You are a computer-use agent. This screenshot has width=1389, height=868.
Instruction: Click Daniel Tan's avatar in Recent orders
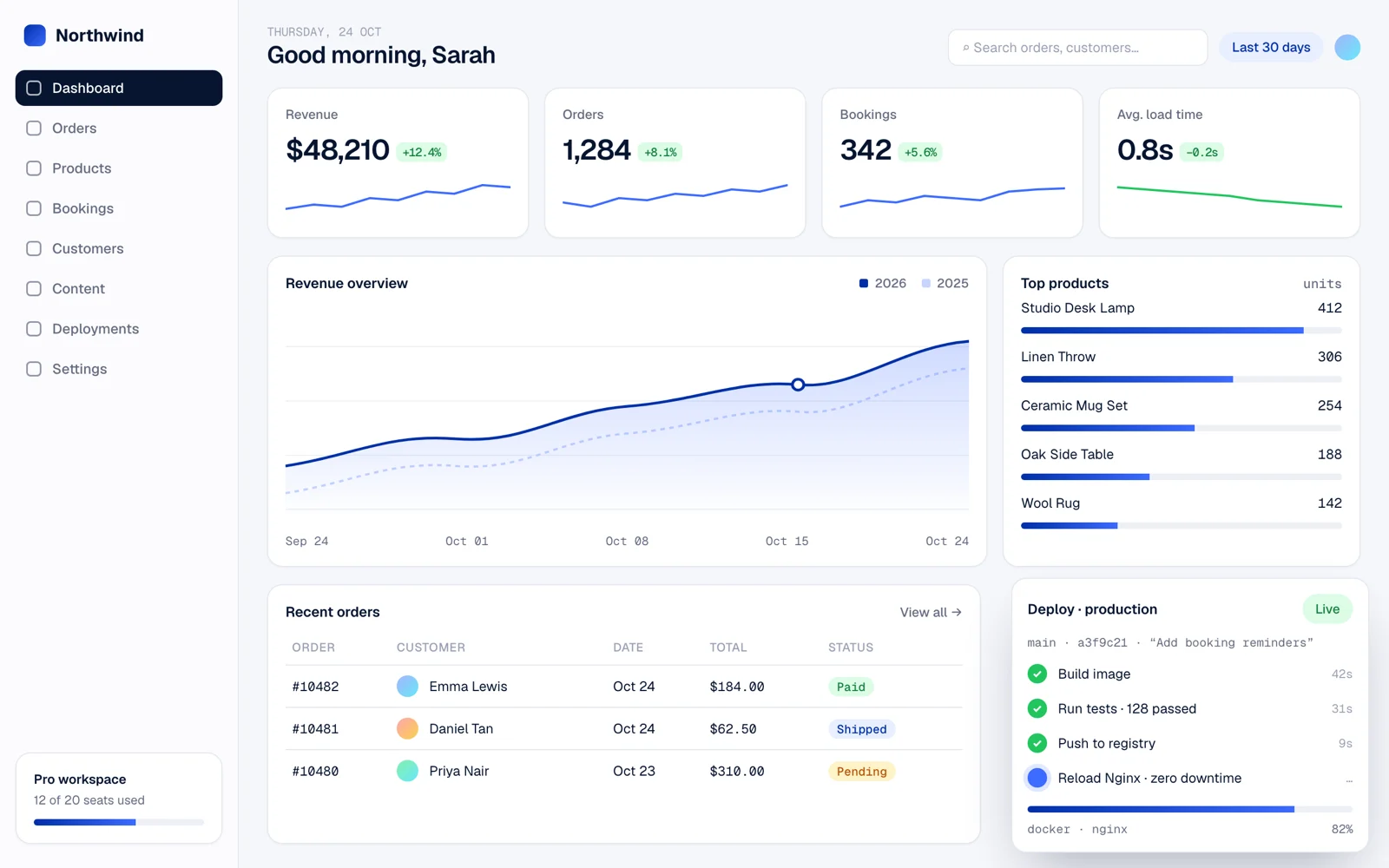[407, 728]
